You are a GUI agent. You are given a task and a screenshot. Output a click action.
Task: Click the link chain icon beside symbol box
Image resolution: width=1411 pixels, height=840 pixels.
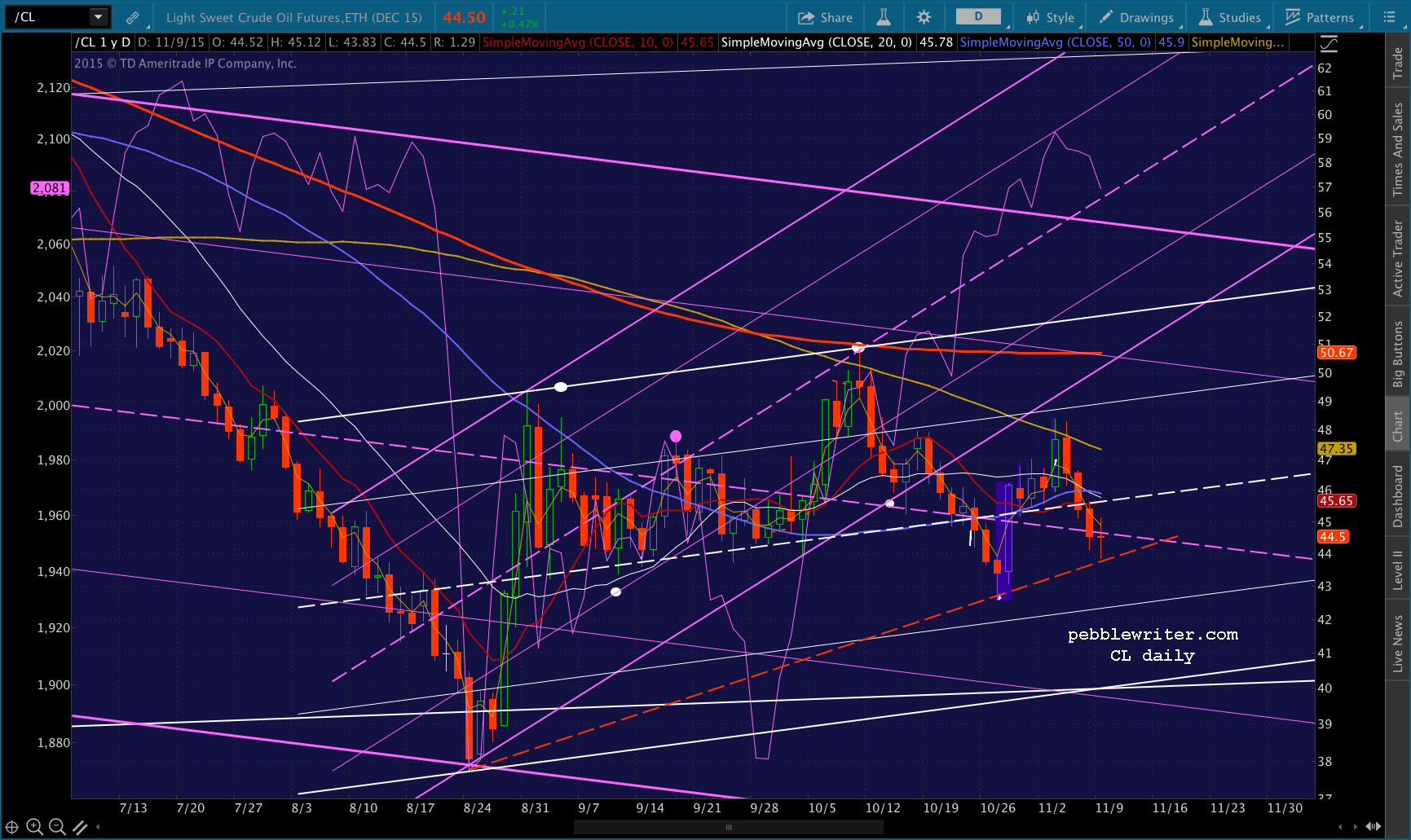(x=132, y=17)
